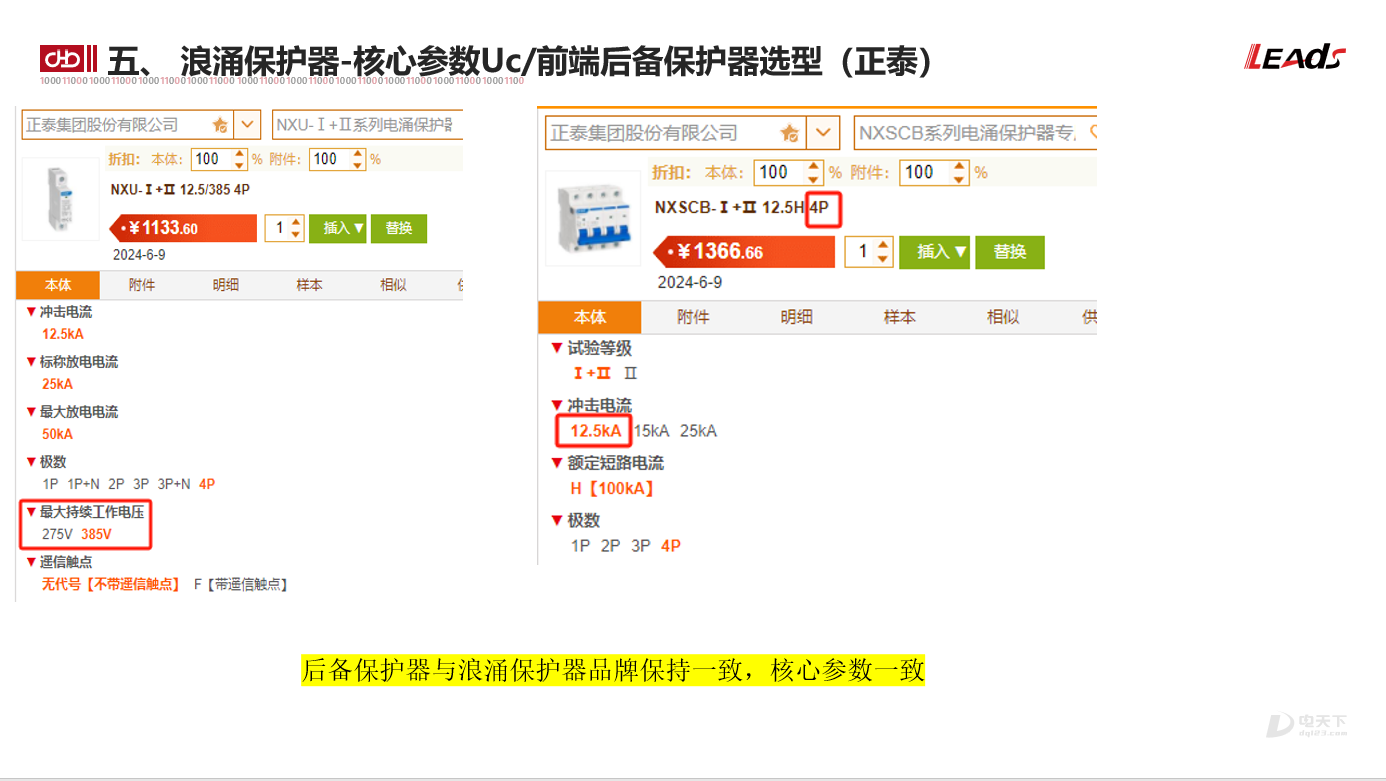Screen dimensions: 1386x781
Task: Click the ¥1133.60 price tag
Action: point(183,228)
